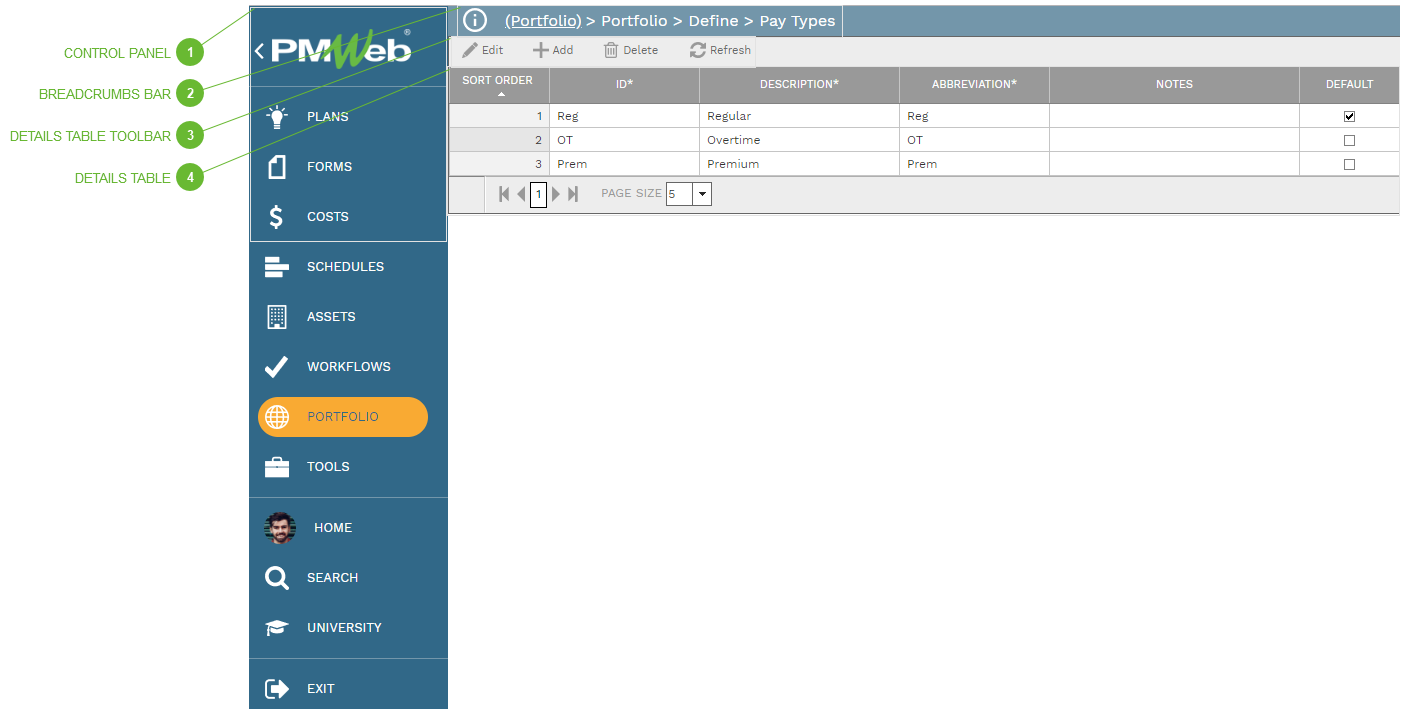Screen dimensions: 1405x712
Task: Select the Costs dollar sign icon
Action: pos(277,217)
